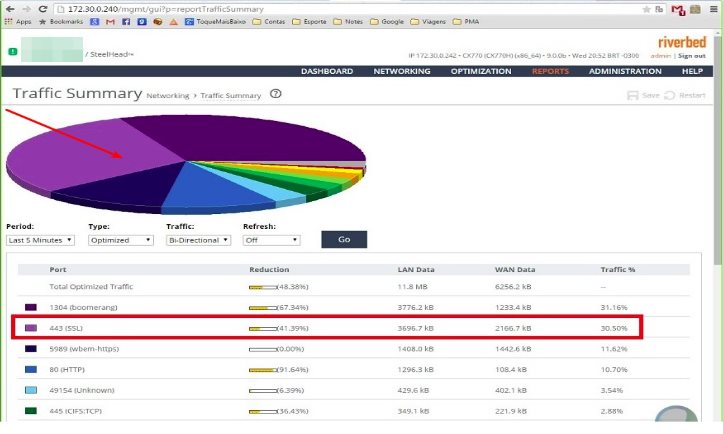Open the Type dropdown set to Optimized
Screen dimensions: 723x434
(x=123, y=240)
